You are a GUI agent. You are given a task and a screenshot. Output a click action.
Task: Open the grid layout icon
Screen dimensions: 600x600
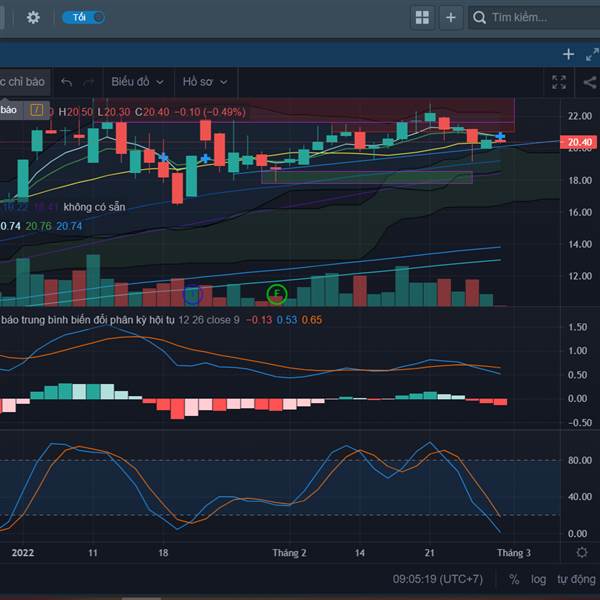click(422, 18)
